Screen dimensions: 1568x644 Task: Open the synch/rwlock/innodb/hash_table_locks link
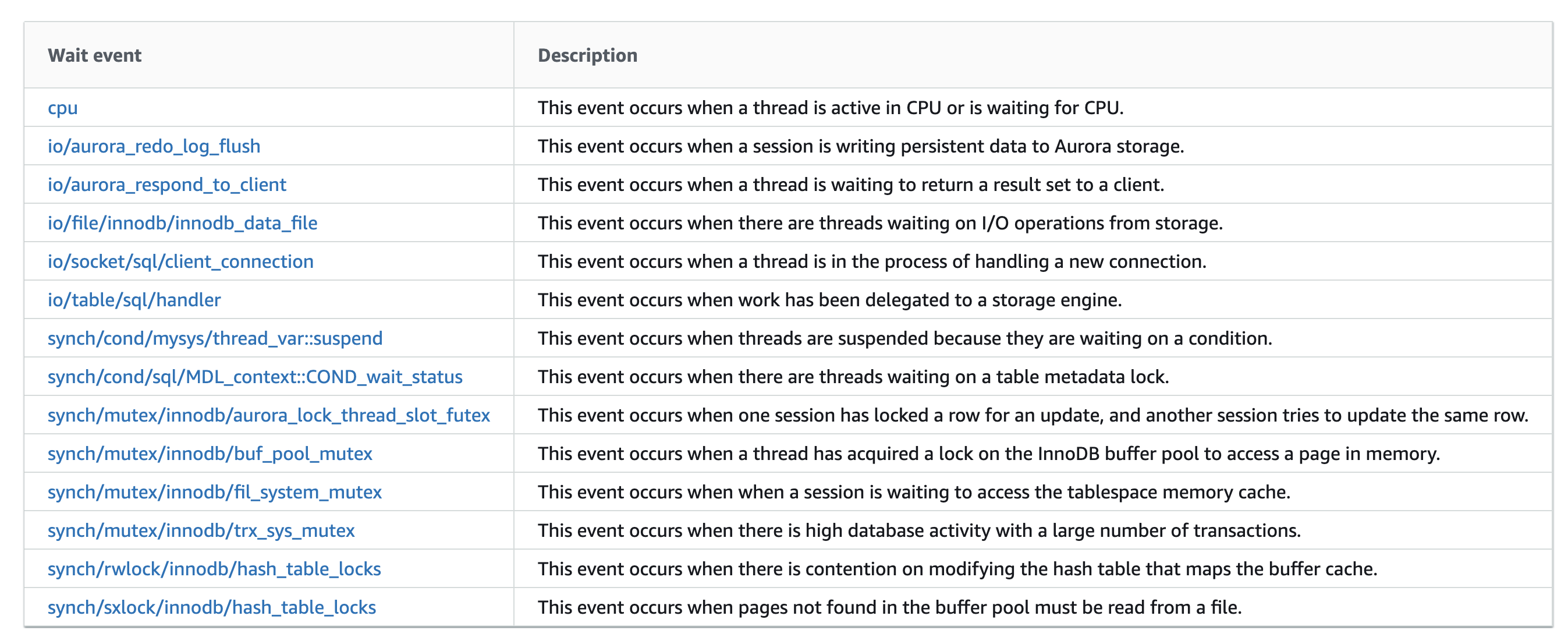[214, 568]
